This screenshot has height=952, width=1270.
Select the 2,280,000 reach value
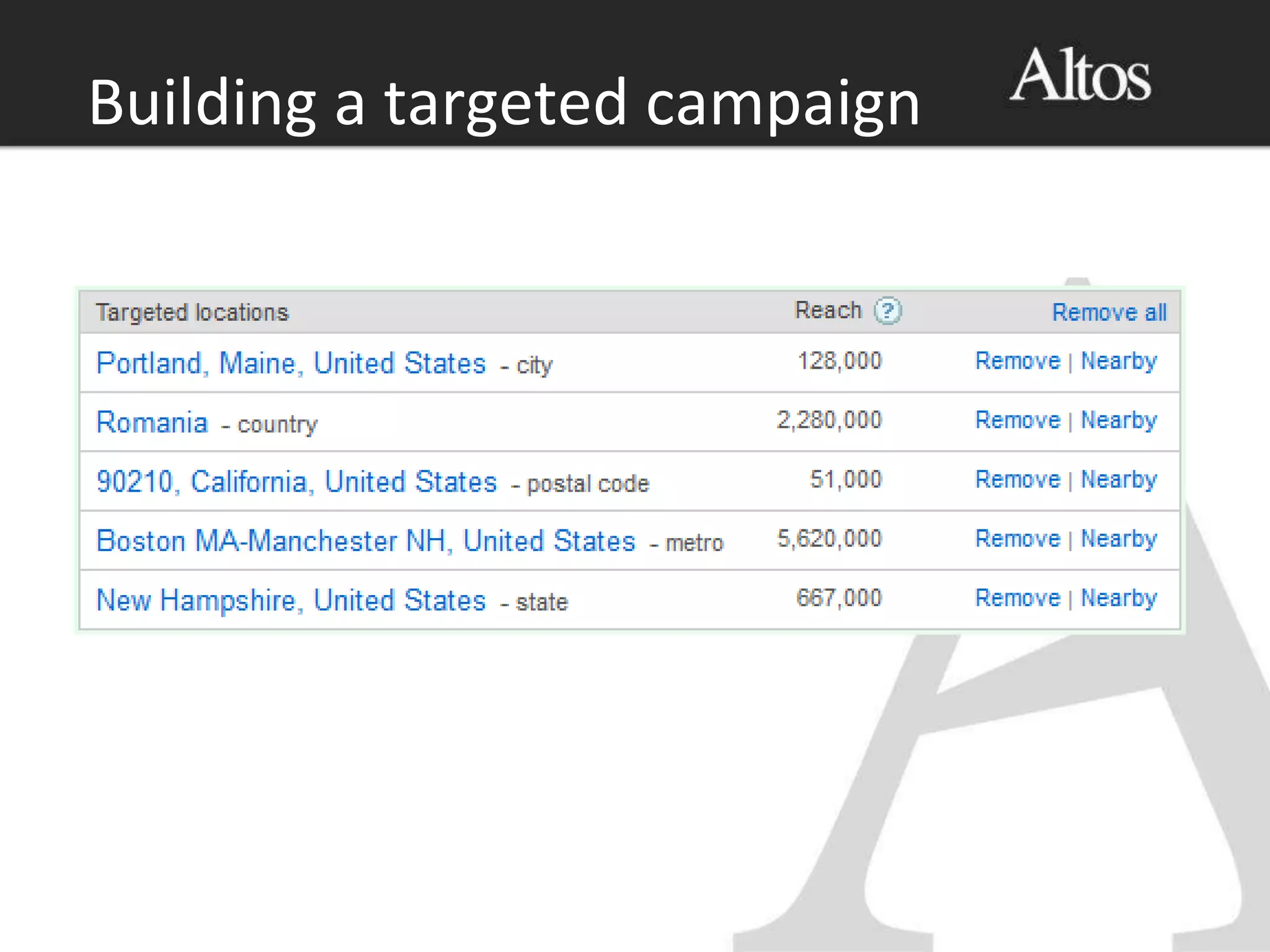click(829, 420)
